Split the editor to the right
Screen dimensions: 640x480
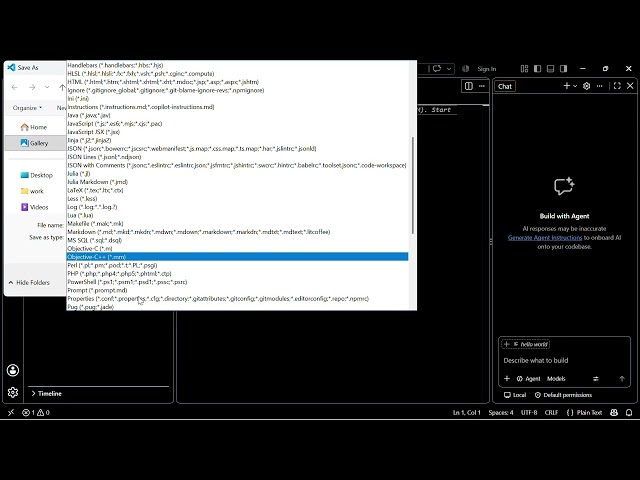click(469, 86)
